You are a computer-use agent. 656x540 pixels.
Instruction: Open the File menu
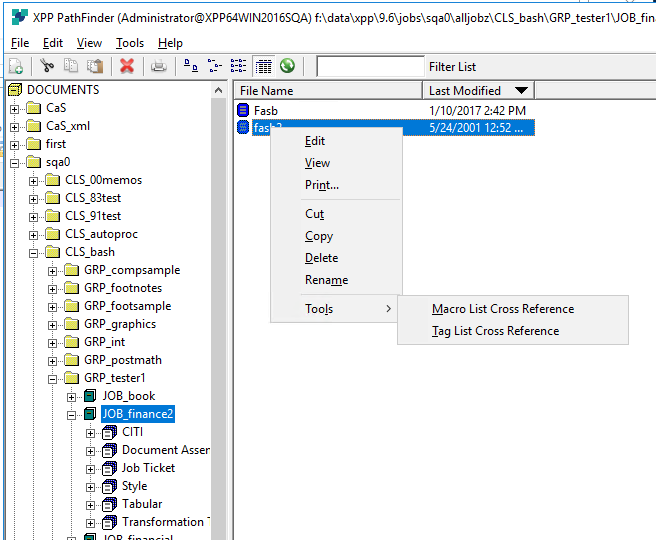tap(20, 43)
